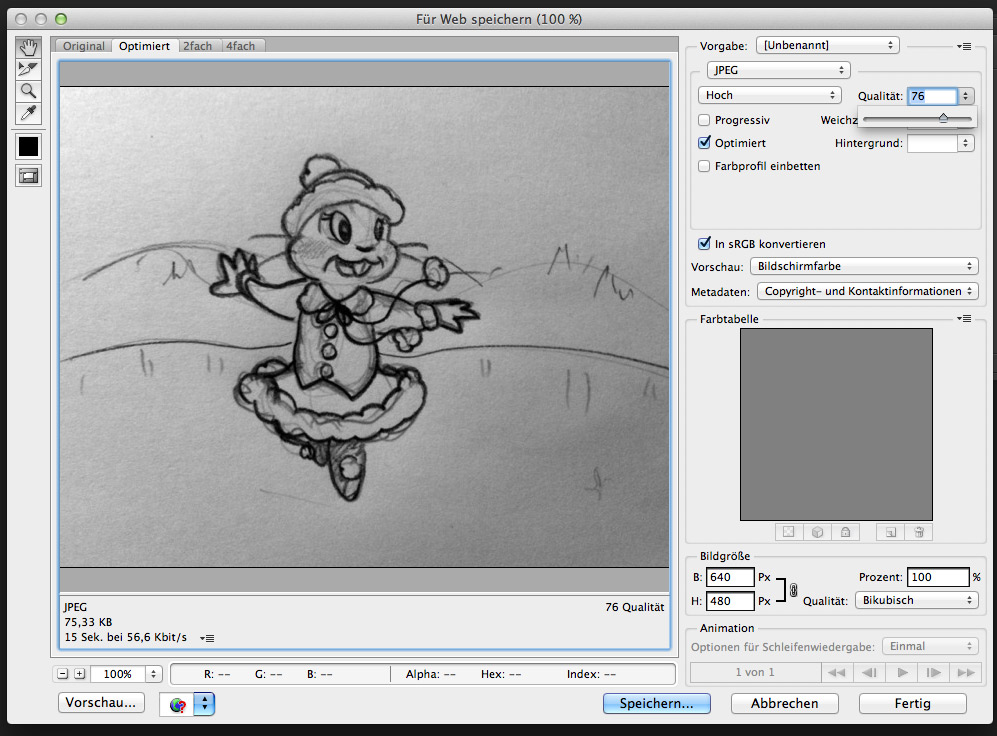Screen dimensions: 997x736
Task: Enable Farbprofil einbetten checkbox
Action: pyautogui.click(x=705, y=166)
